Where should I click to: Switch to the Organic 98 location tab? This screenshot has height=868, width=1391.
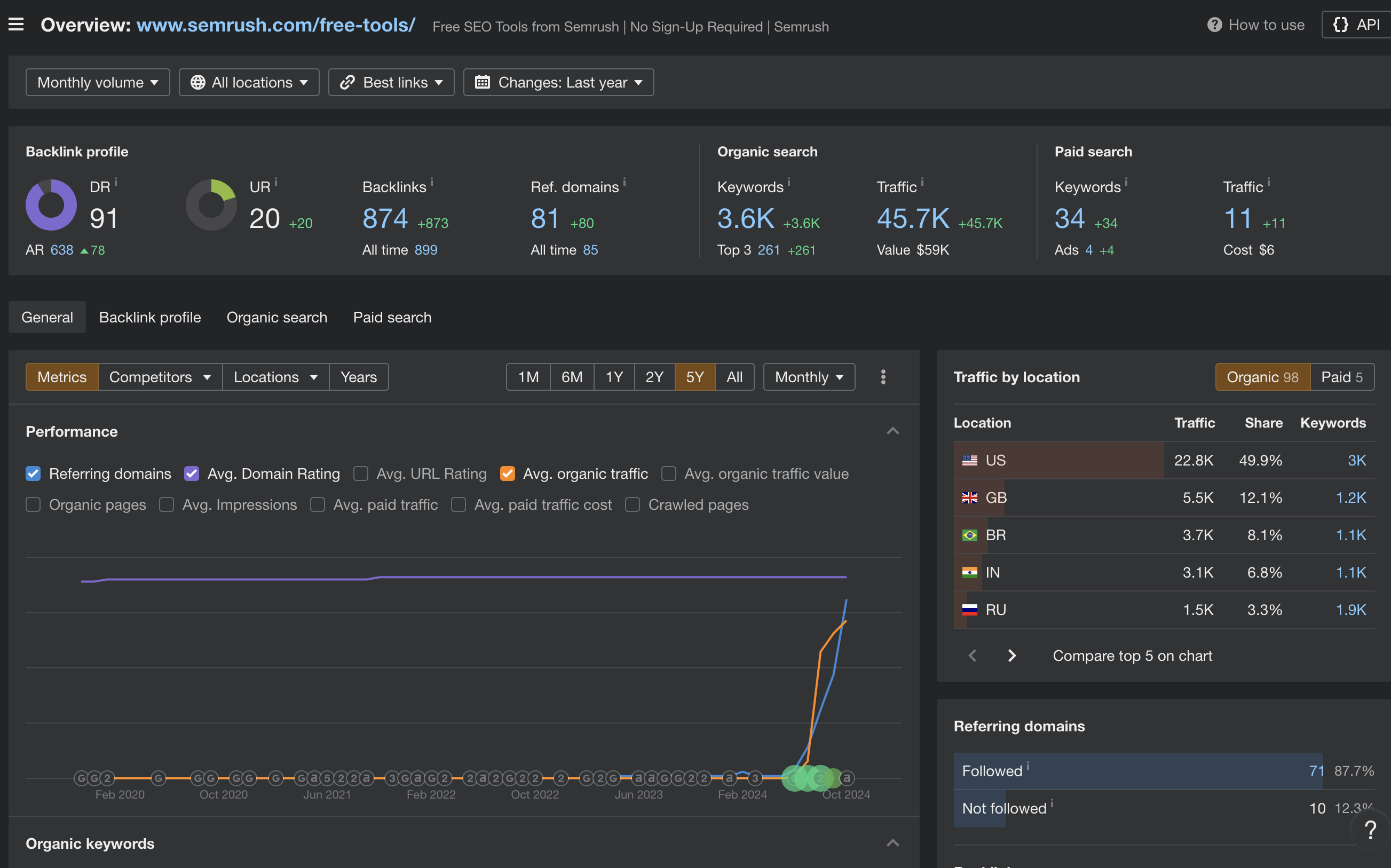(x=1262, y=377)
